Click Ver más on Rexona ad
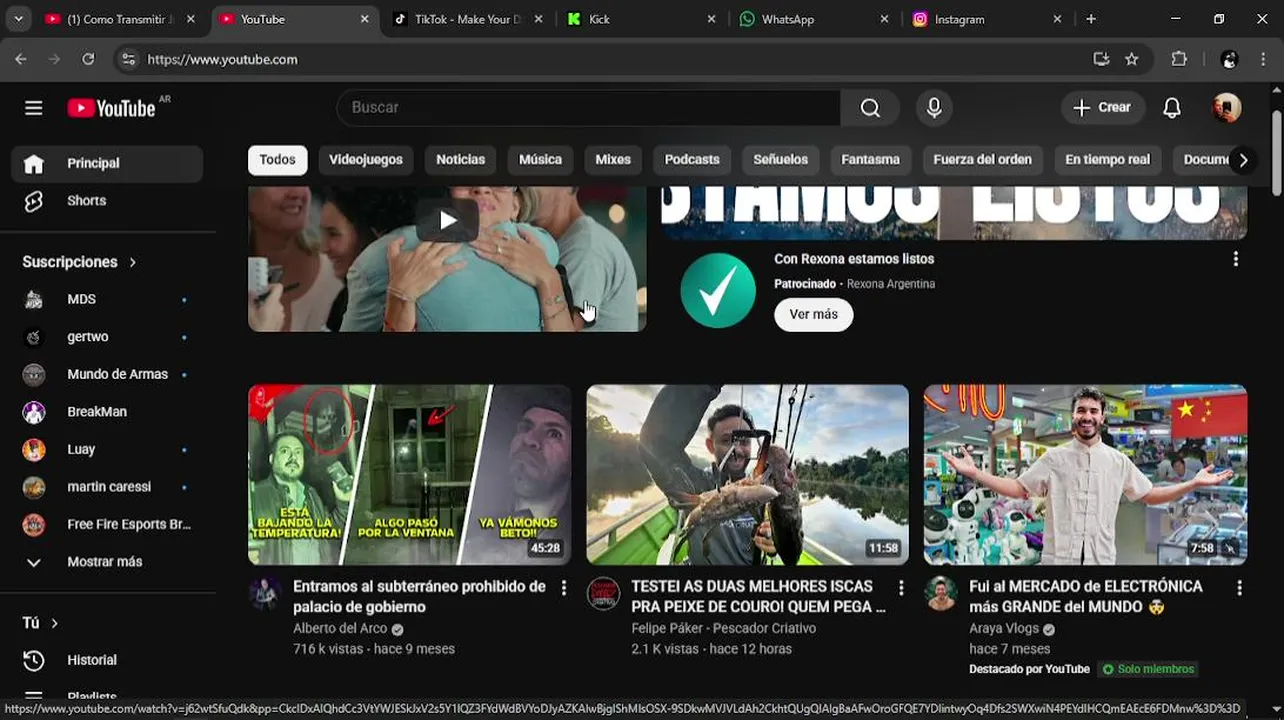Viewport: 1284px width, 720px height. pos(813,315)
